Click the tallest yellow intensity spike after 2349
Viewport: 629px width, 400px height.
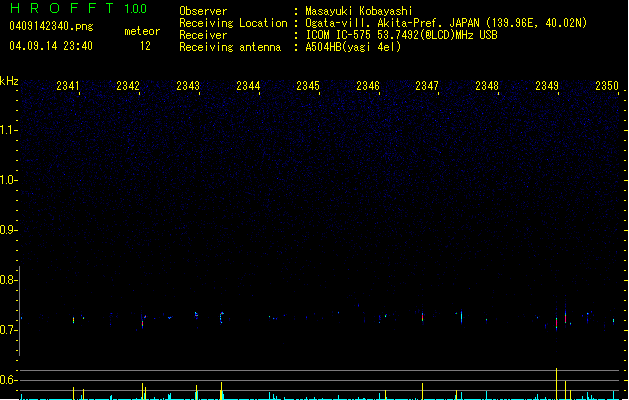tap(556, 384)
